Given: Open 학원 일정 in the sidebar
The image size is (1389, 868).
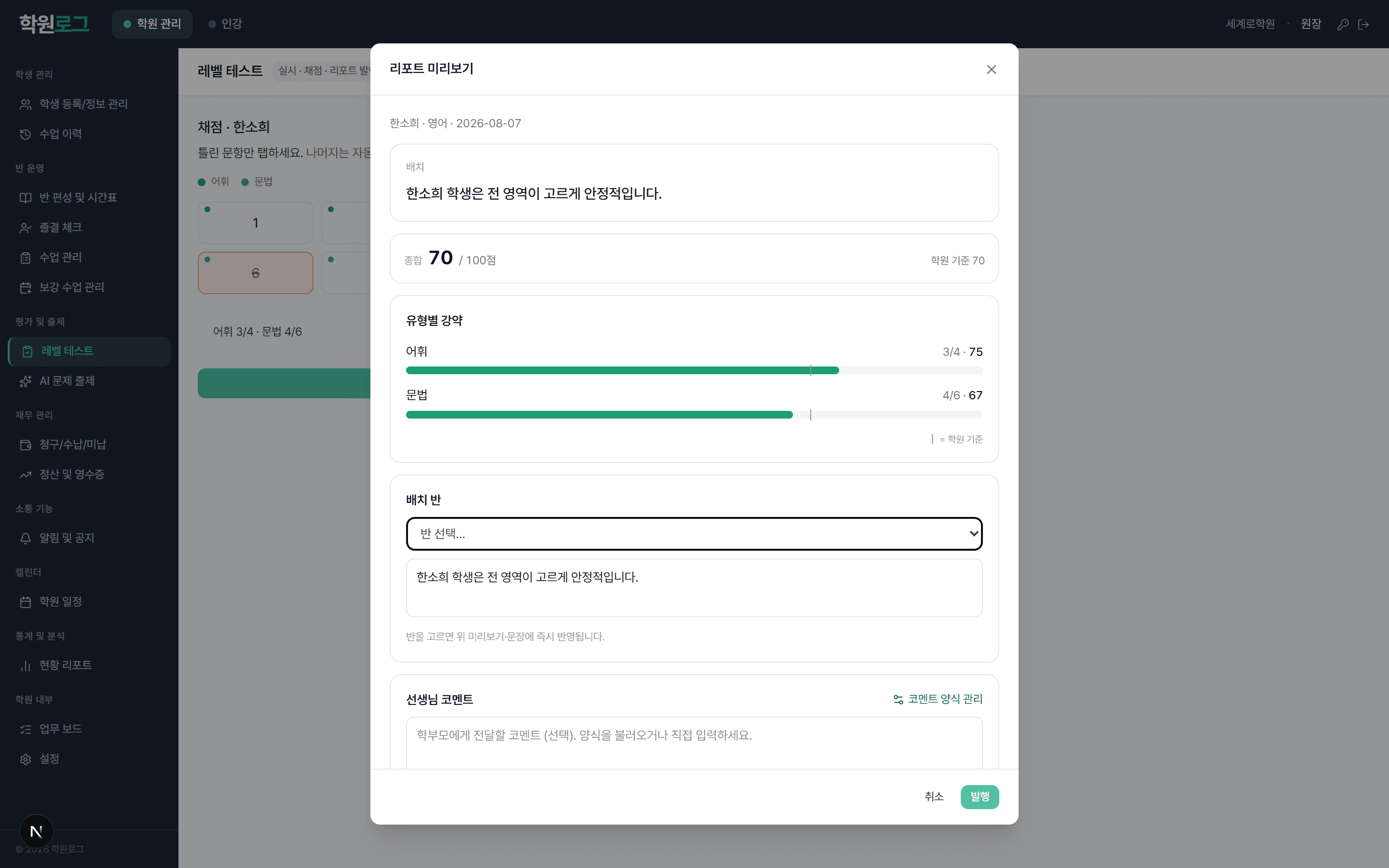Looking at the screenshot, I should click(x=90, y=602).
